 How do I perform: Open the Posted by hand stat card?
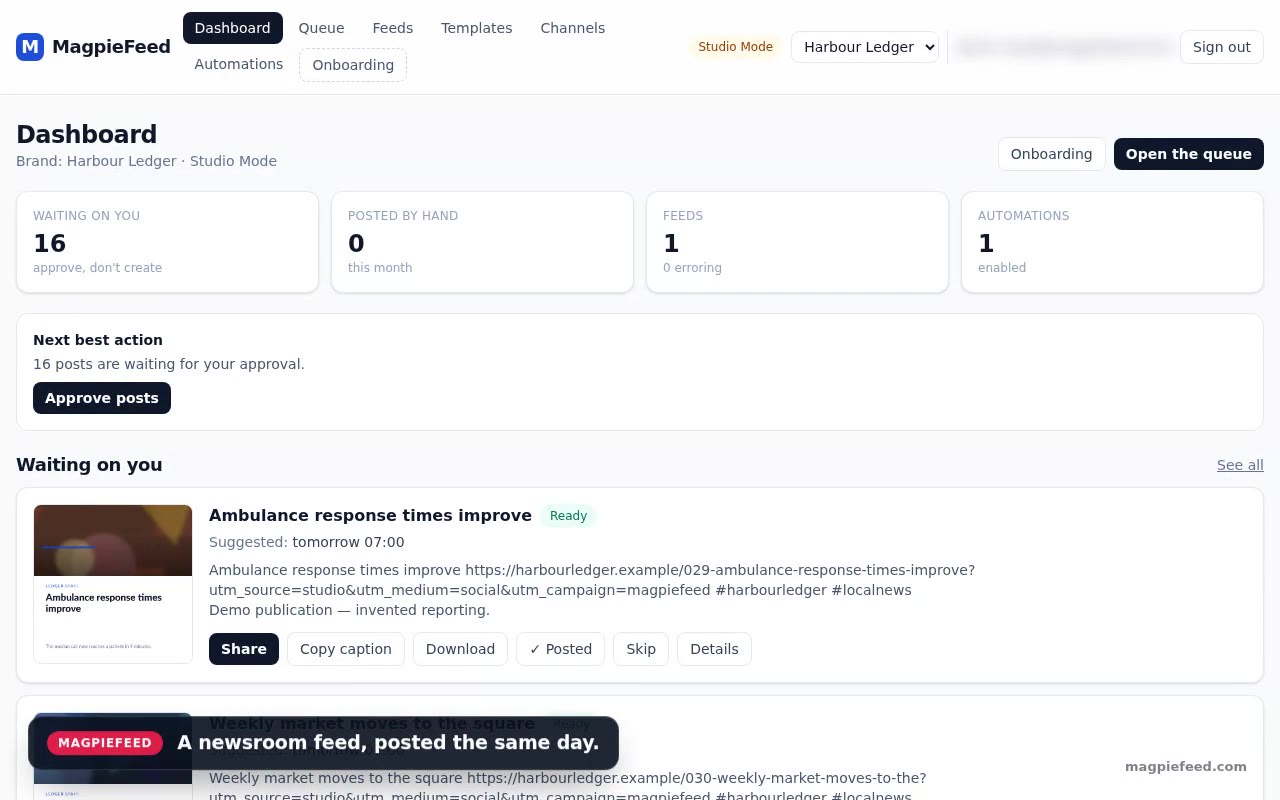(x=482, y=242)
